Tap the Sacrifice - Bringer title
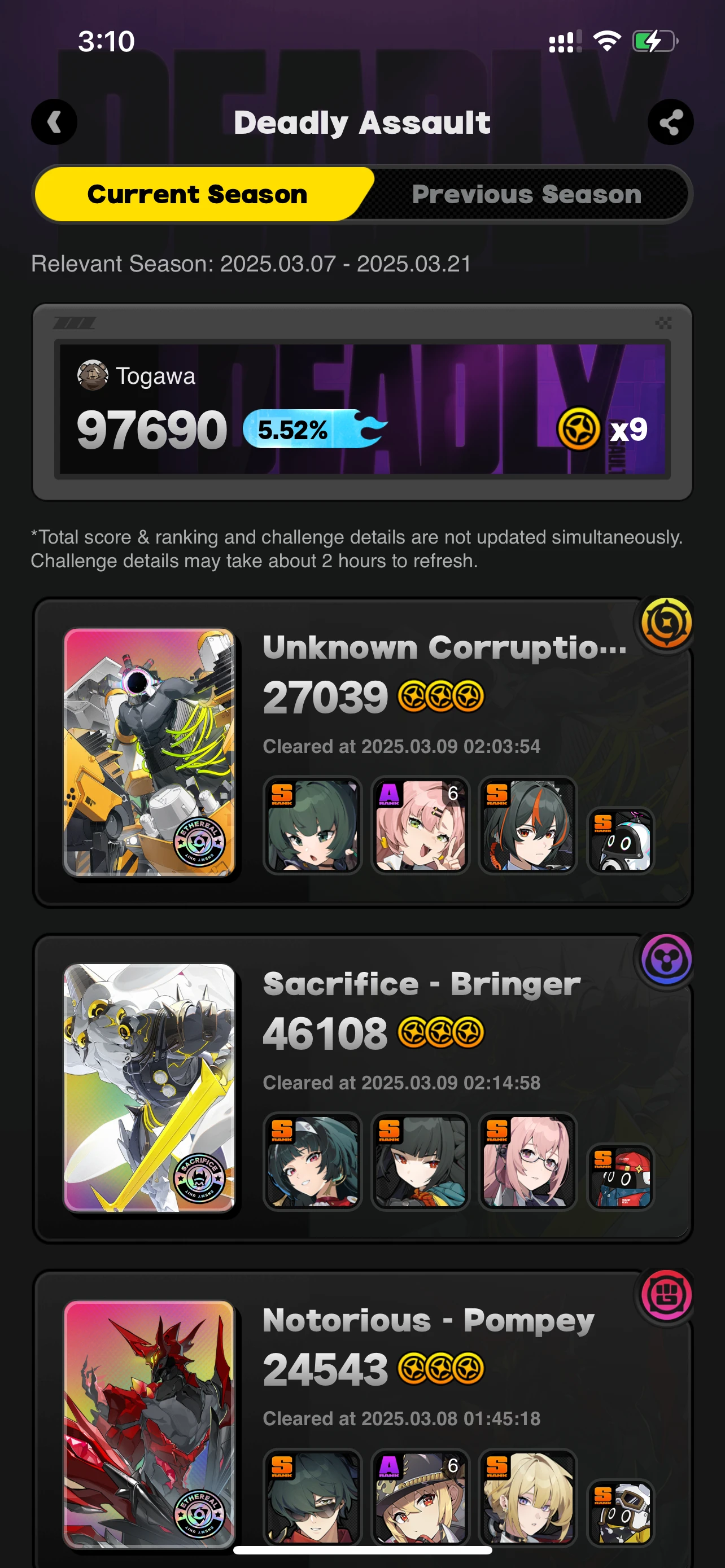This screenshot has height=1568, width=725. tap(422, 984)
